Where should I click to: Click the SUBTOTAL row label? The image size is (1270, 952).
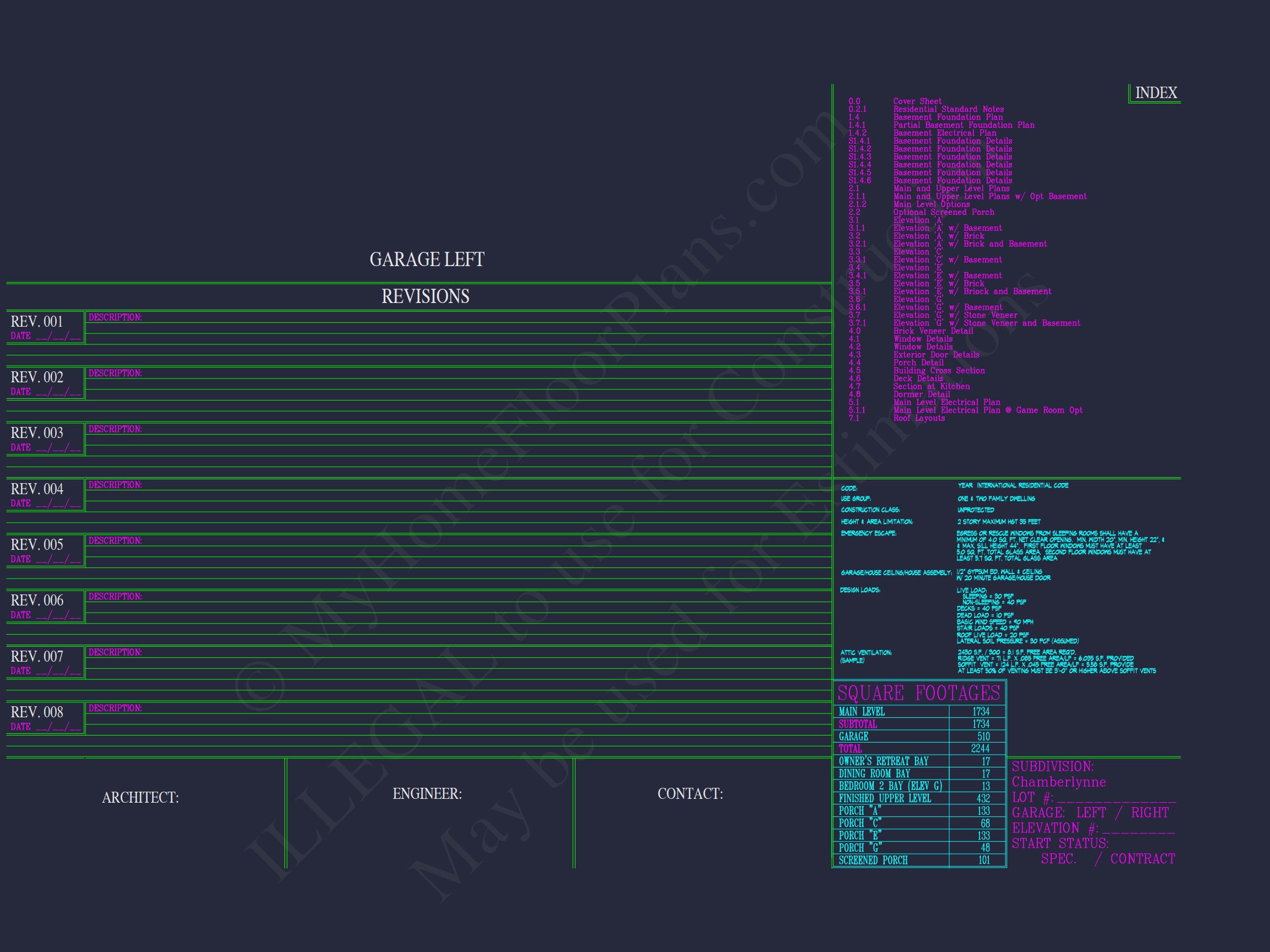tap(858, 724)
